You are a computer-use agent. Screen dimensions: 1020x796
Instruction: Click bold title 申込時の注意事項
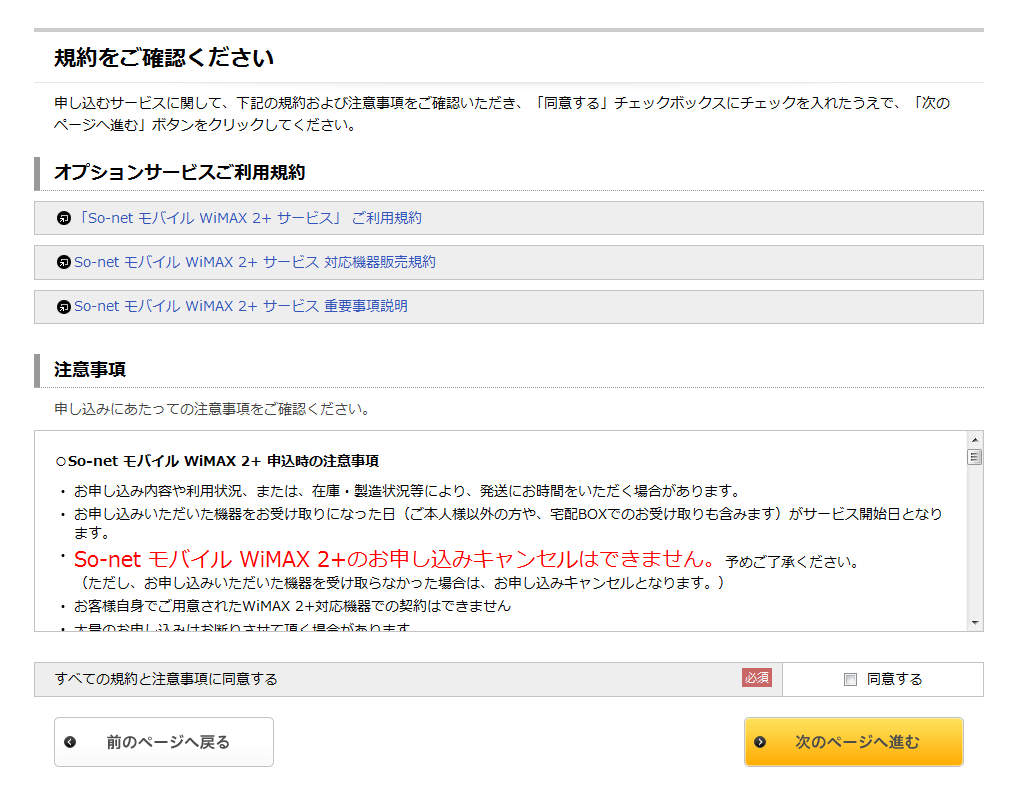pos(217,461)
